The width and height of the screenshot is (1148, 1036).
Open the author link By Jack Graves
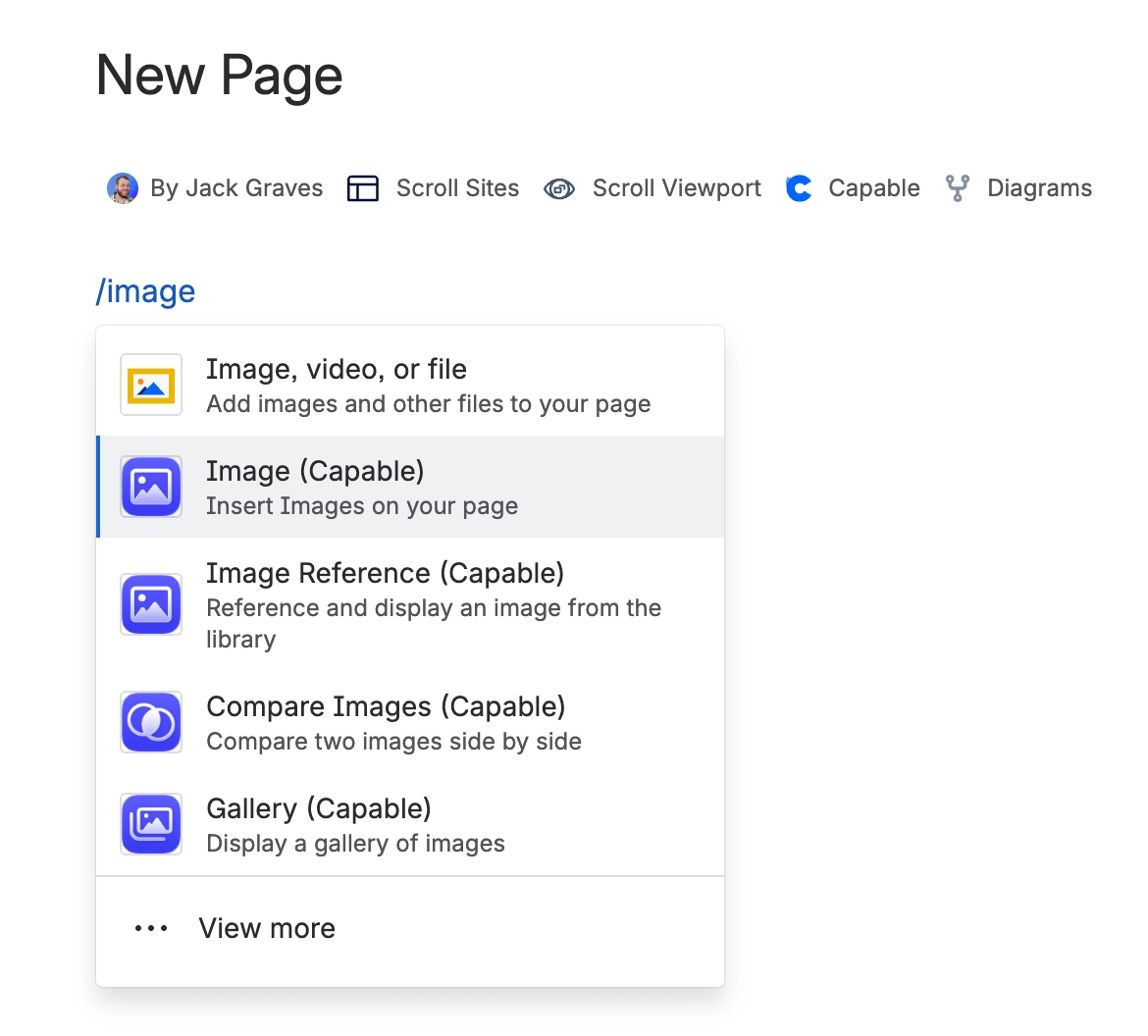click(x=236, y=188)
